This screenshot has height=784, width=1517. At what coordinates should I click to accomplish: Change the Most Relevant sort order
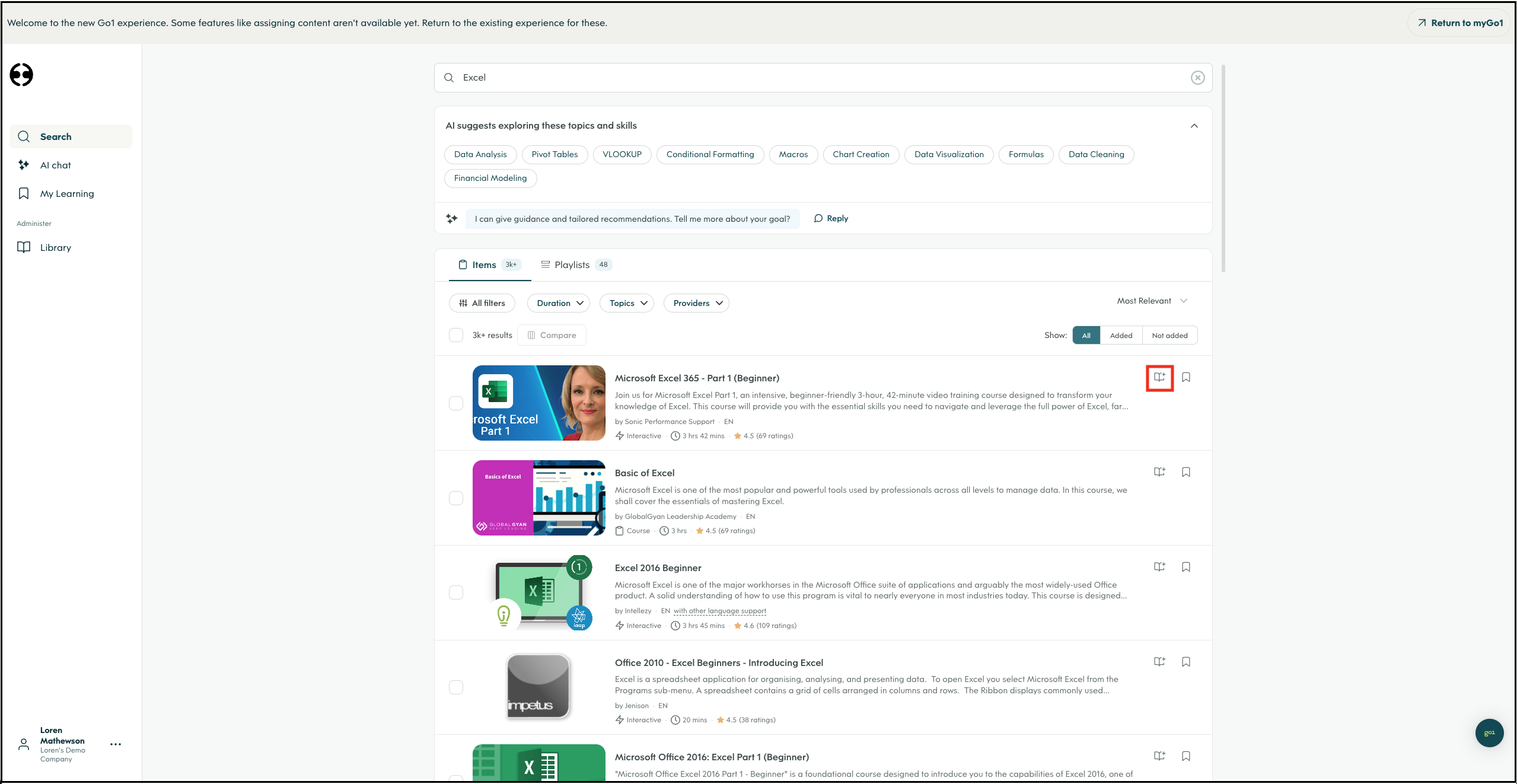pyautogui.click(x=1152, y=301)
